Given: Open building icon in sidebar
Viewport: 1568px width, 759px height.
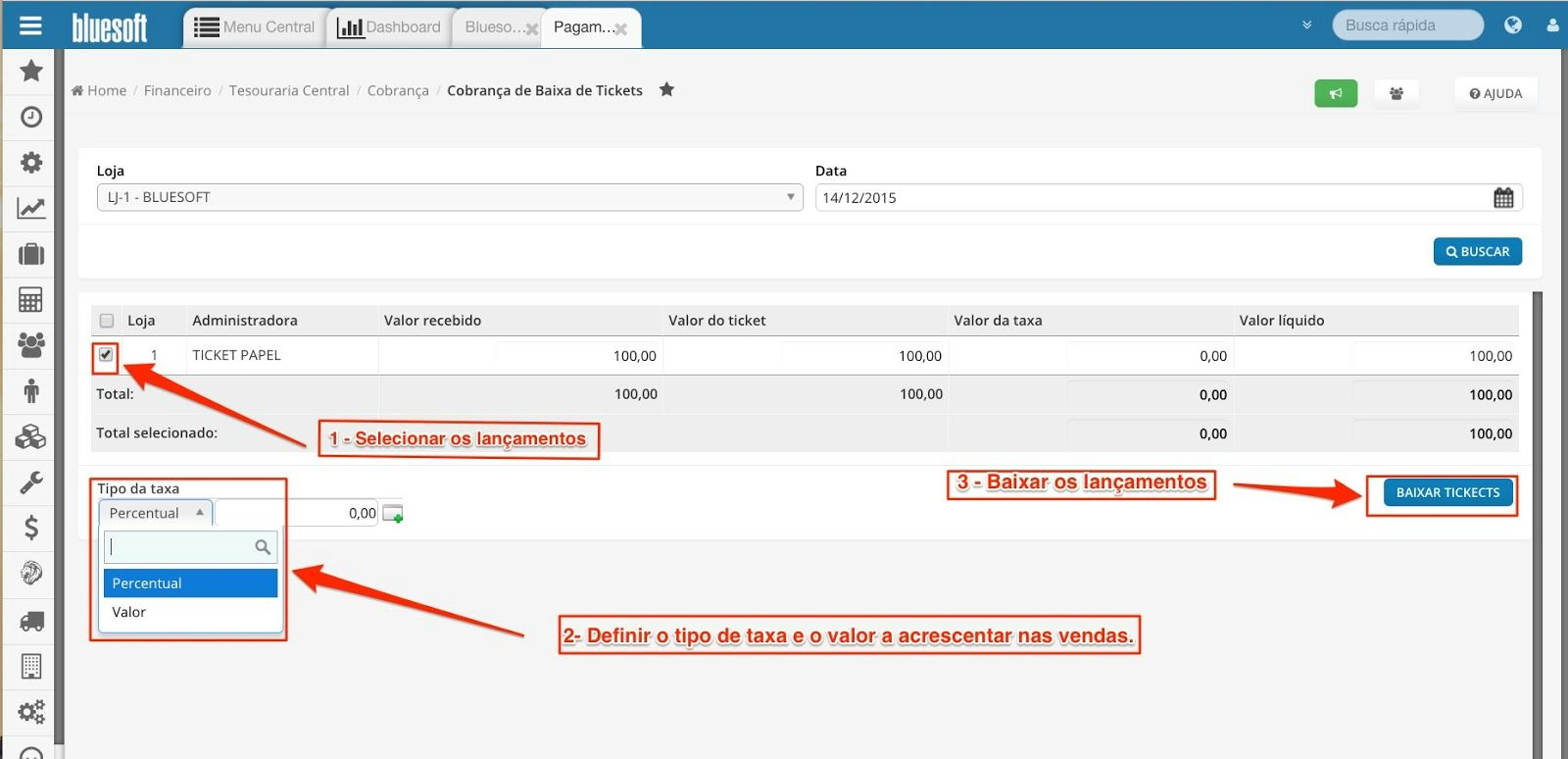Looking at the screenshot, I should click(x=31, y=666).
